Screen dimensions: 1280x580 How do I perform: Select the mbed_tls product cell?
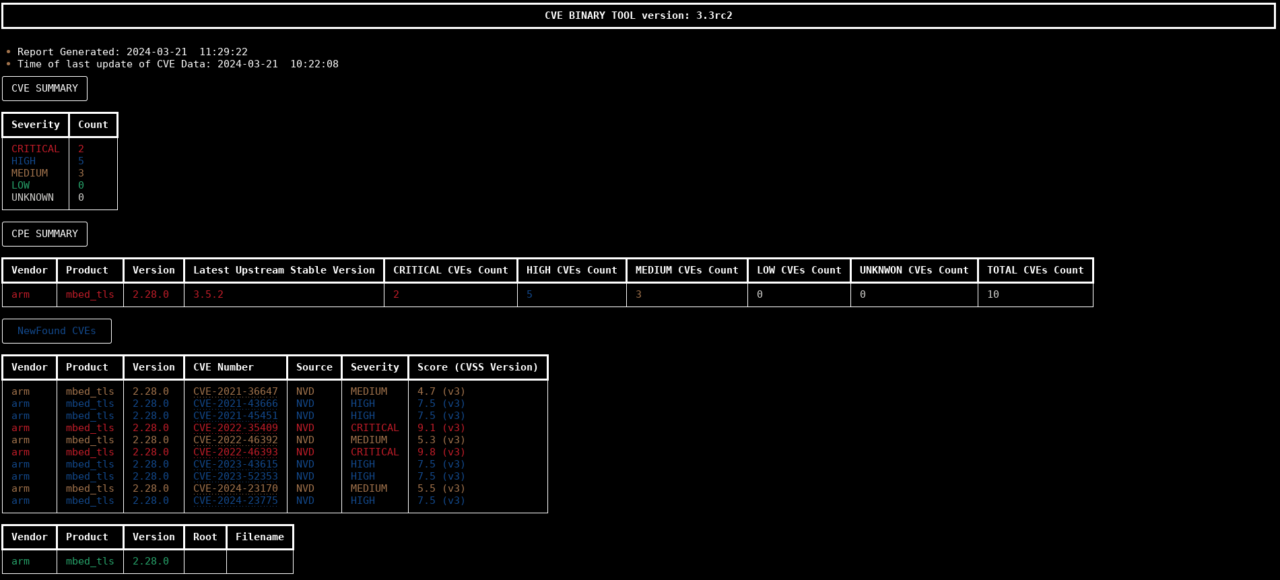[87, 294]
